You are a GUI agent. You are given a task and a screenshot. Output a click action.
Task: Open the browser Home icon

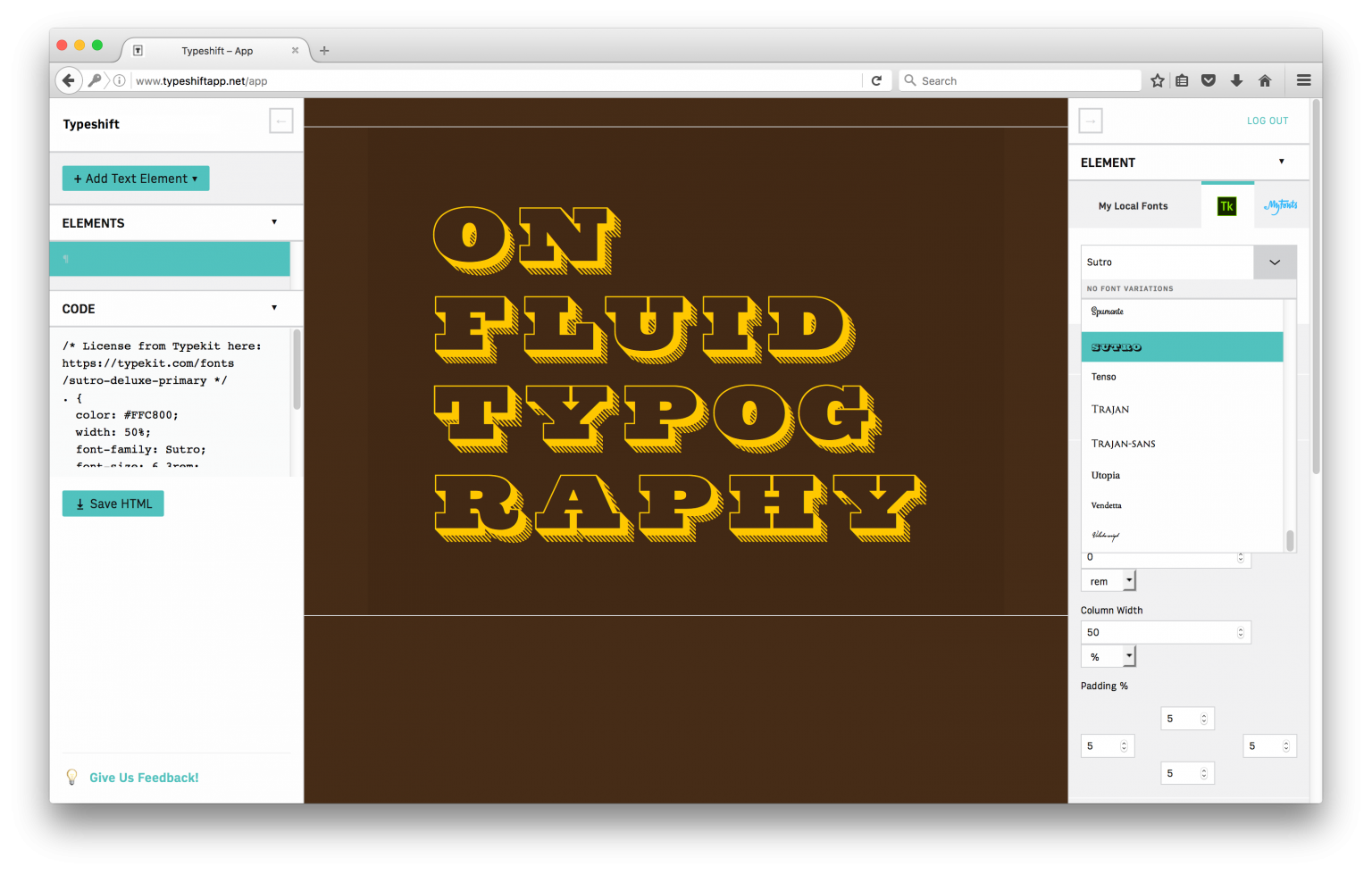coord(1265,80)
